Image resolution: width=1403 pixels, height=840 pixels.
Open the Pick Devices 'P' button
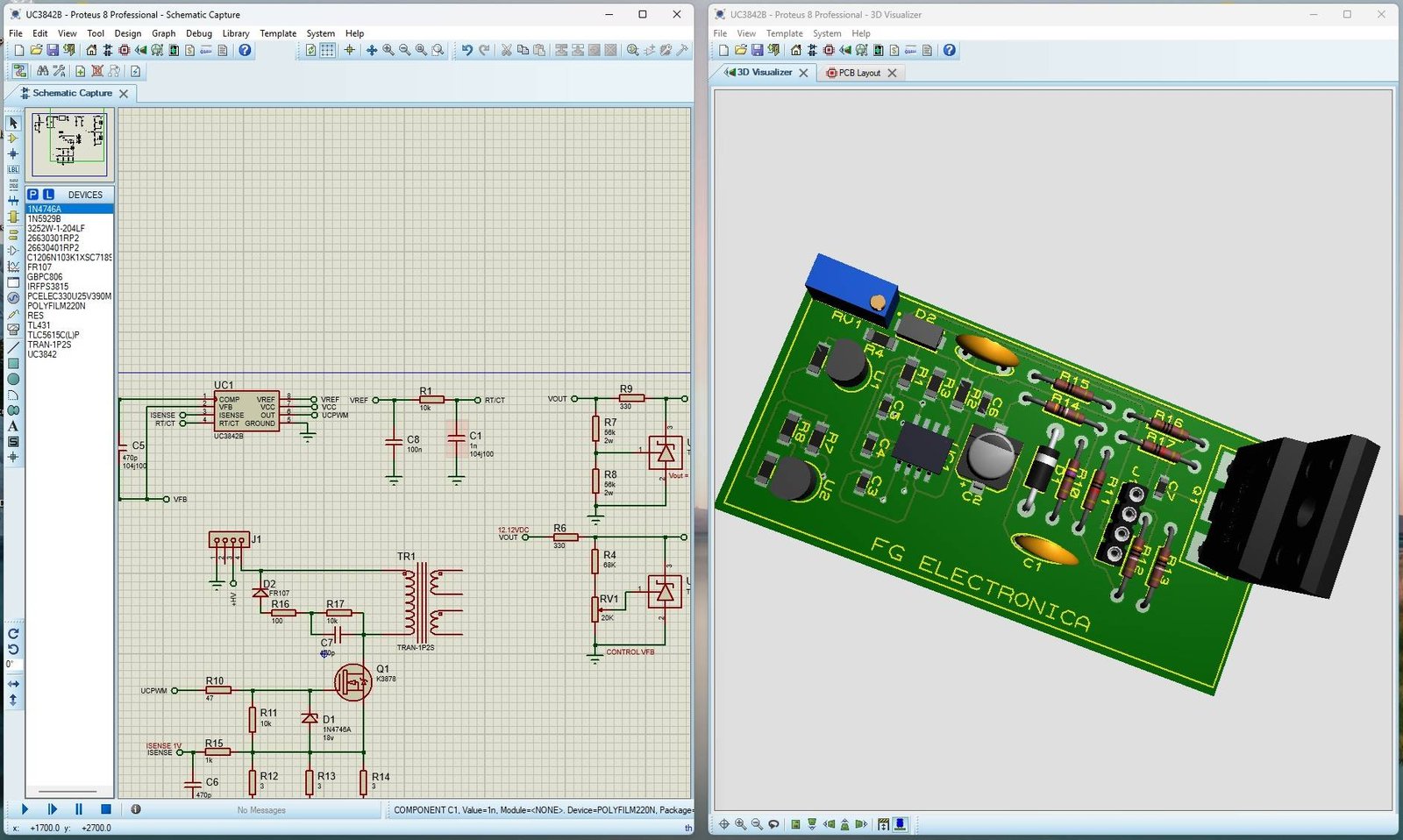[x=32, y=195]
